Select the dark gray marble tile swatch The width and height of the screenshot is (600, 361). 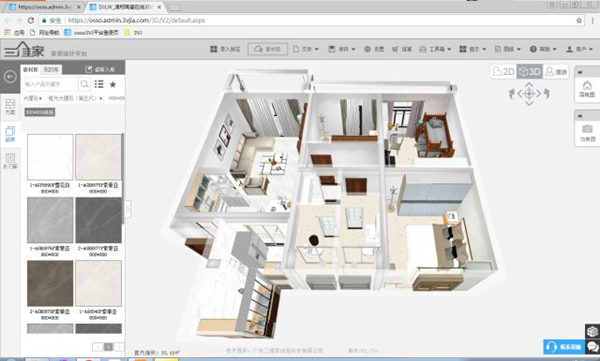(x=98, y=220)
